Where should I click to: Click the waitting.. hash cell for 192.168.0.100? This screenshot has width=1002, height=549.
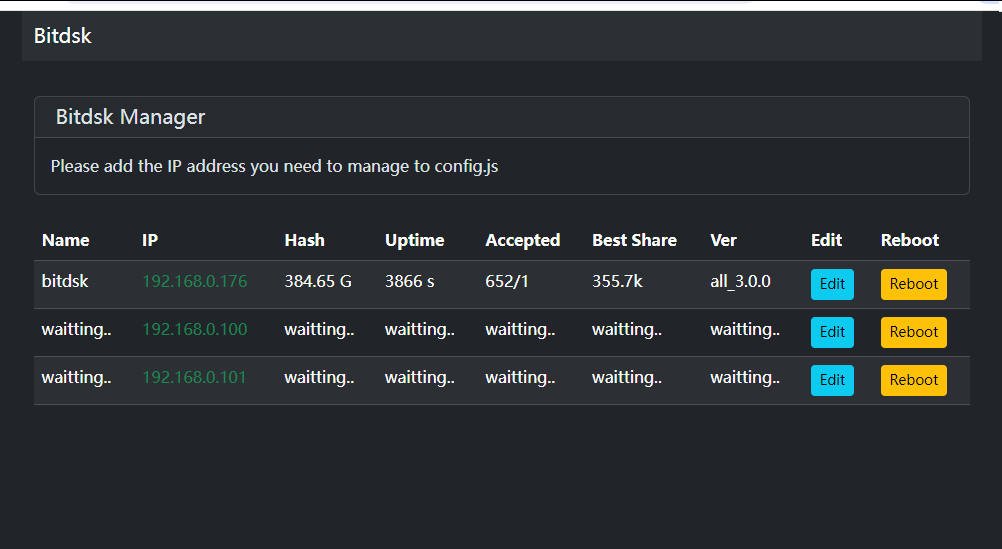tap(319, 330)
